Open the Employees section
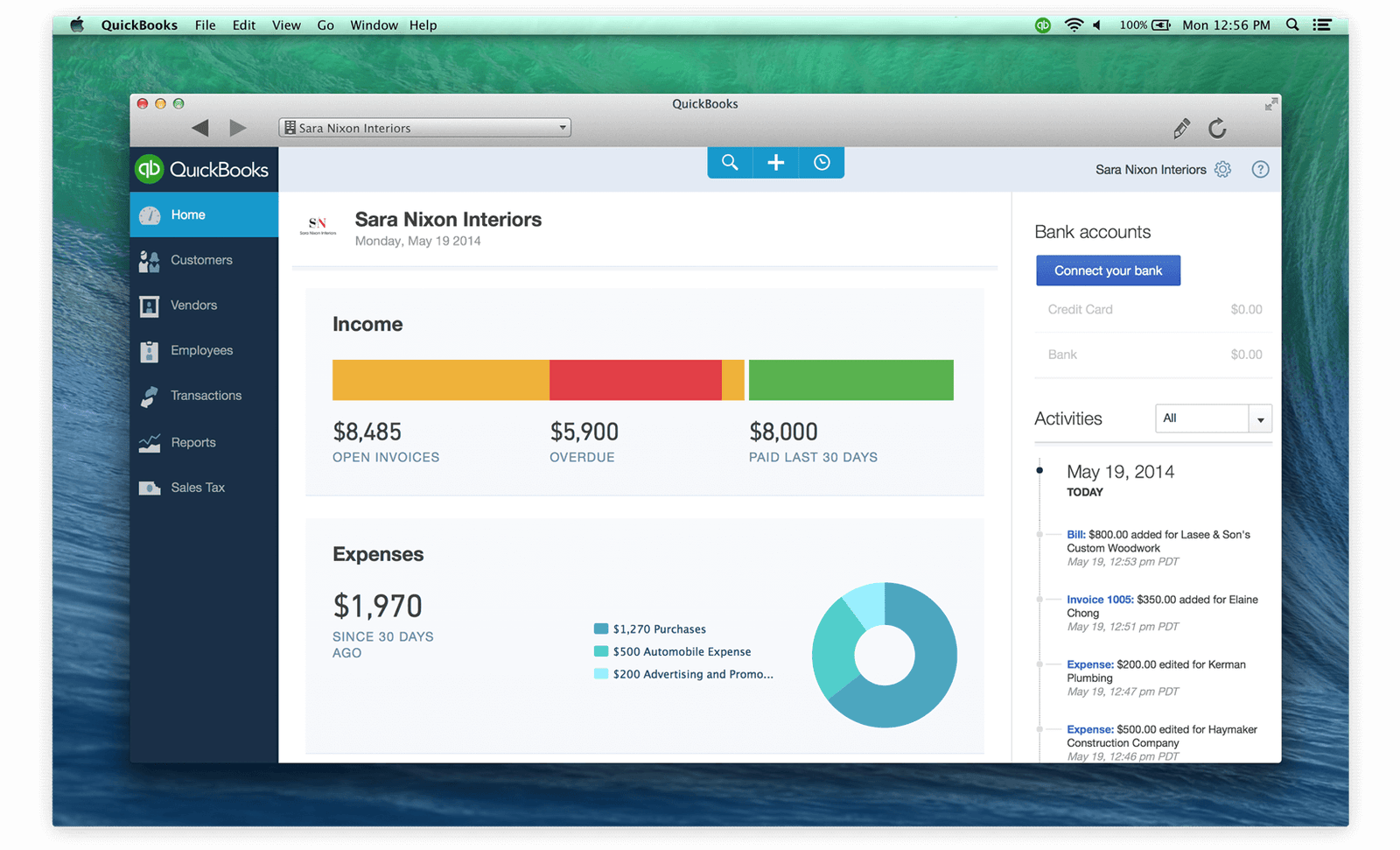 tap(201, 350)
